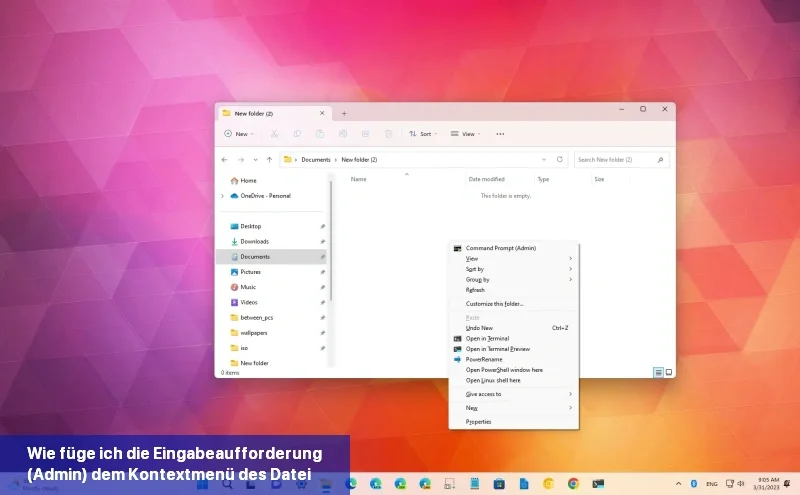Expand the address bar history dropdown
Viewport: 800px width, 495px height.
(x=543, y=159)
